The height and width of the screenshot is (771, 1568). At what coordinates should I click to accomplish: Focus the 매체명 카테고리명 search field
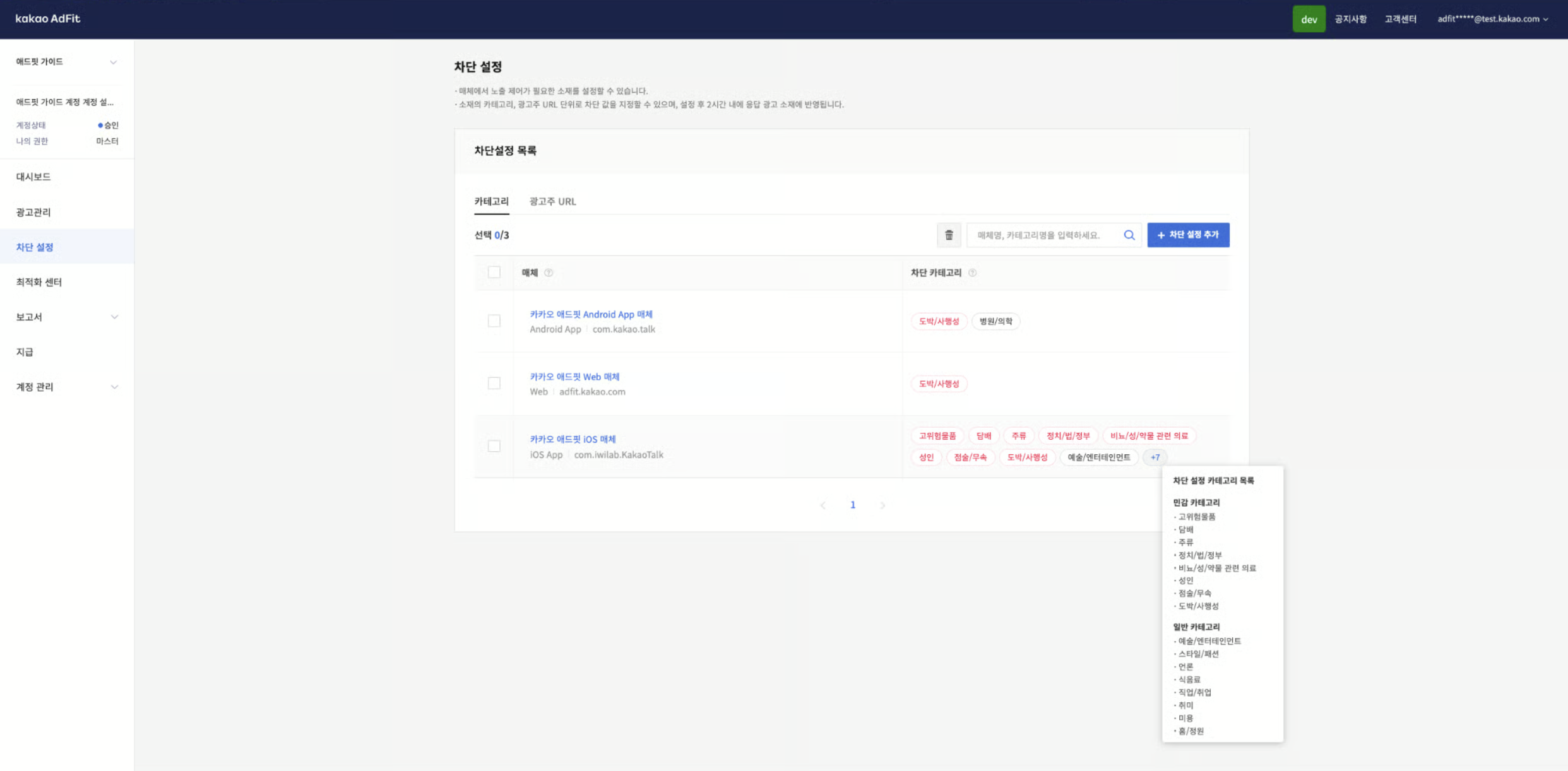click(x=1045, y=235)
